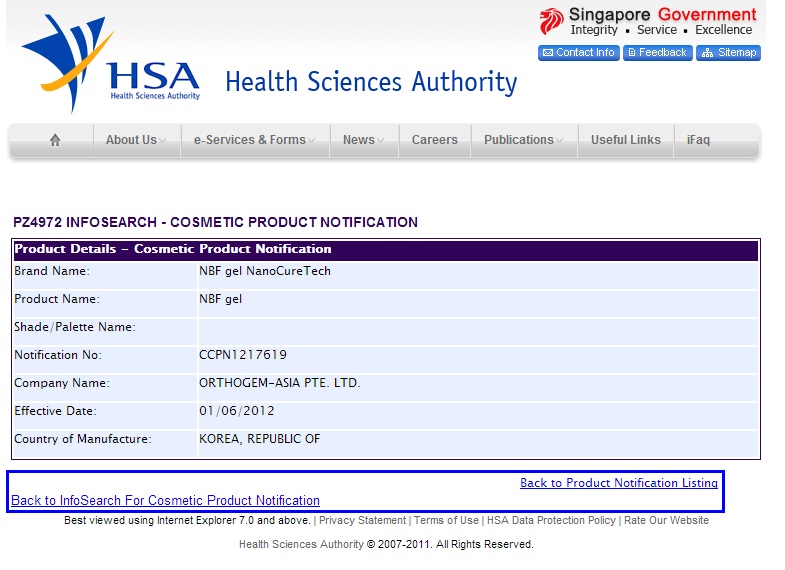Open the Contact Info button

coord(579,53)
